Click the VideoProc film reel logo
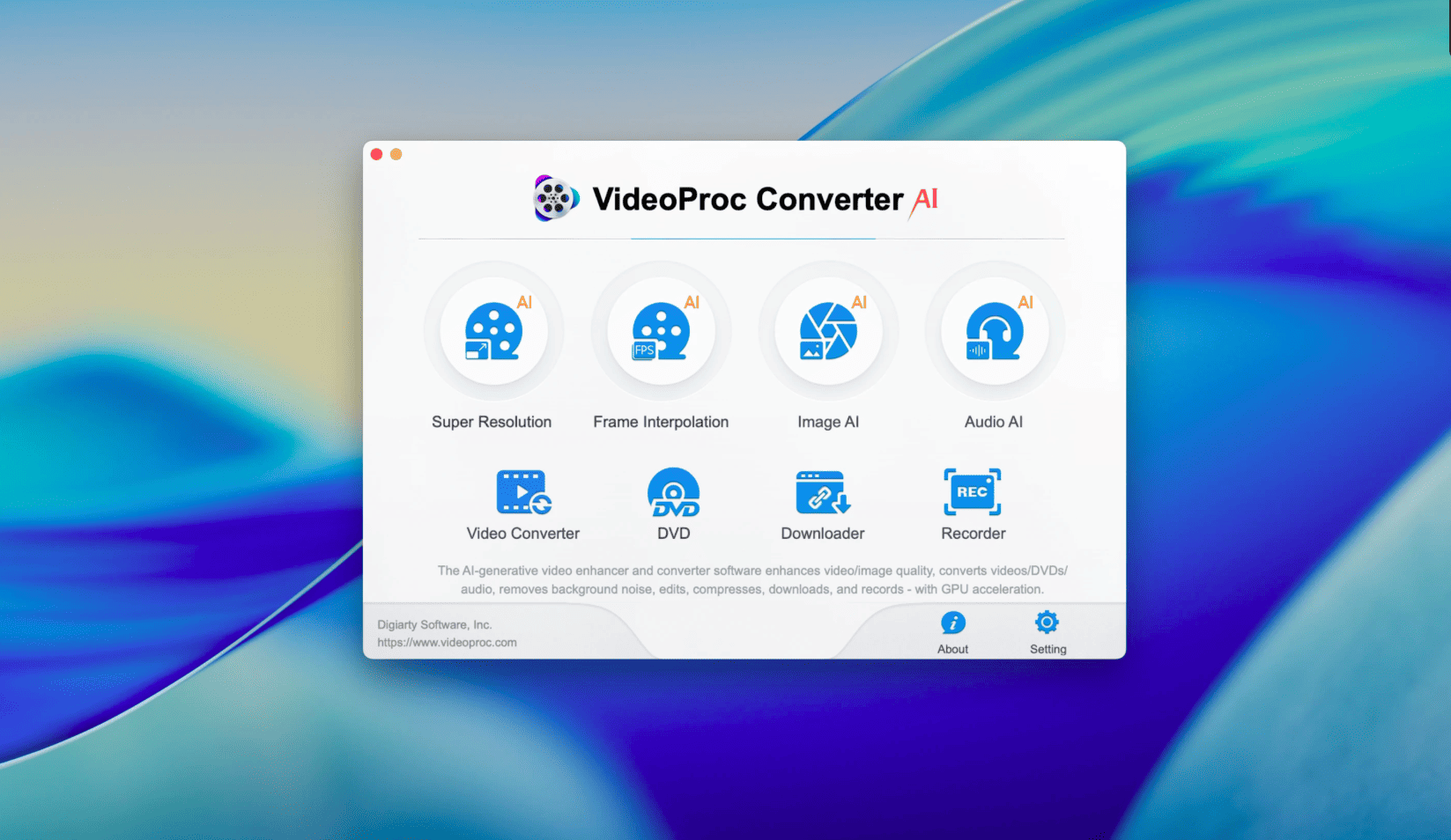 556,198
